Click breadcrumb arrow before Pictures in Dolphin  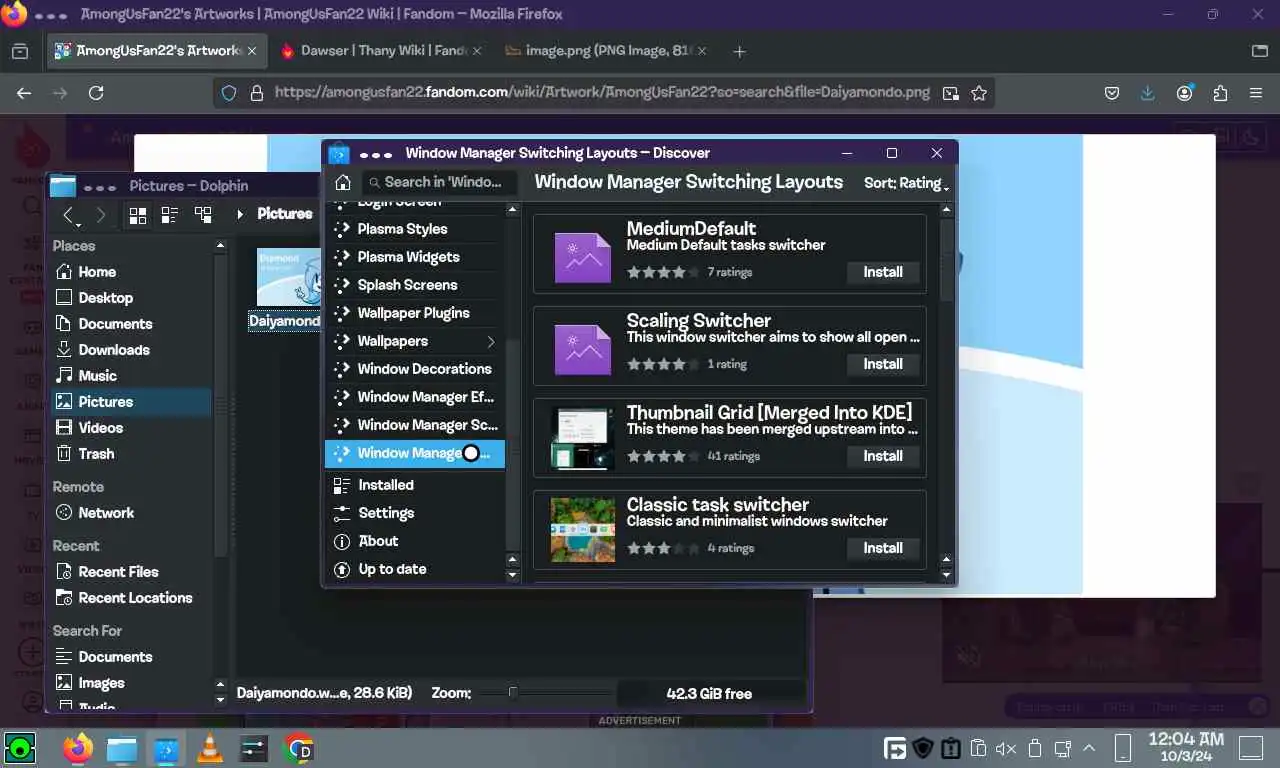pos(240,214)
